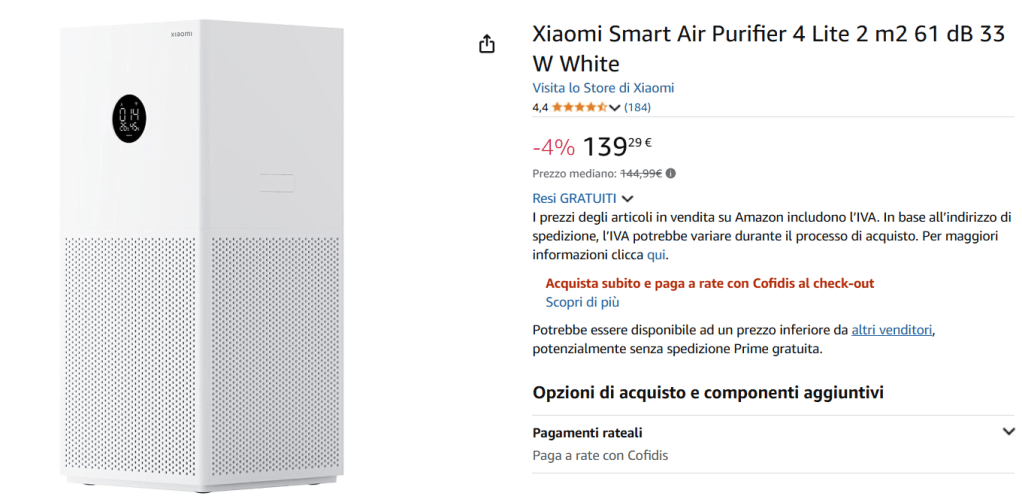Expand the Resi GRATUITI chevron

tap(628, 199)
